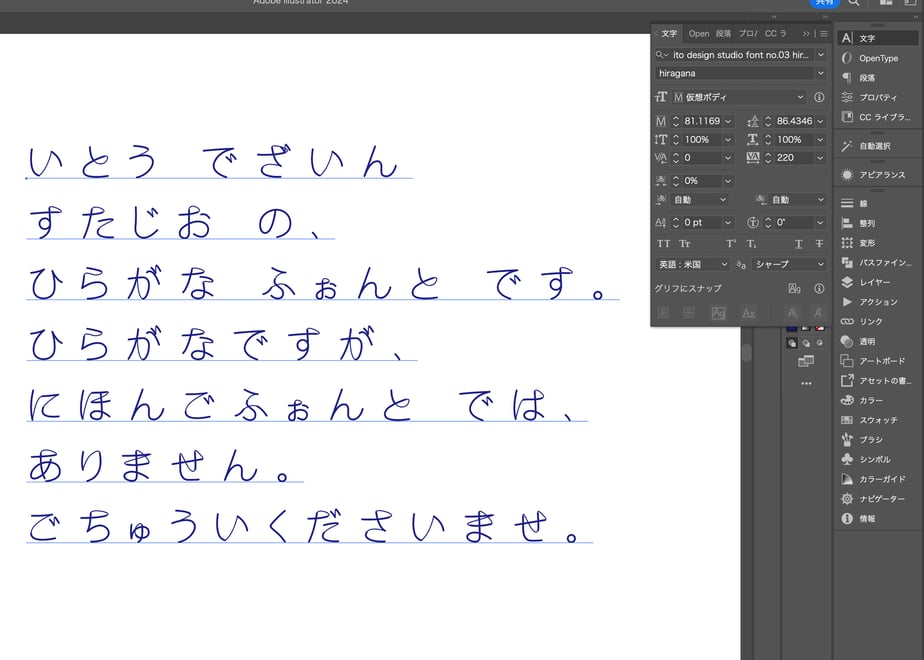
Task: Open the シンボル (Symbols) panel
Action: (877, 459)
